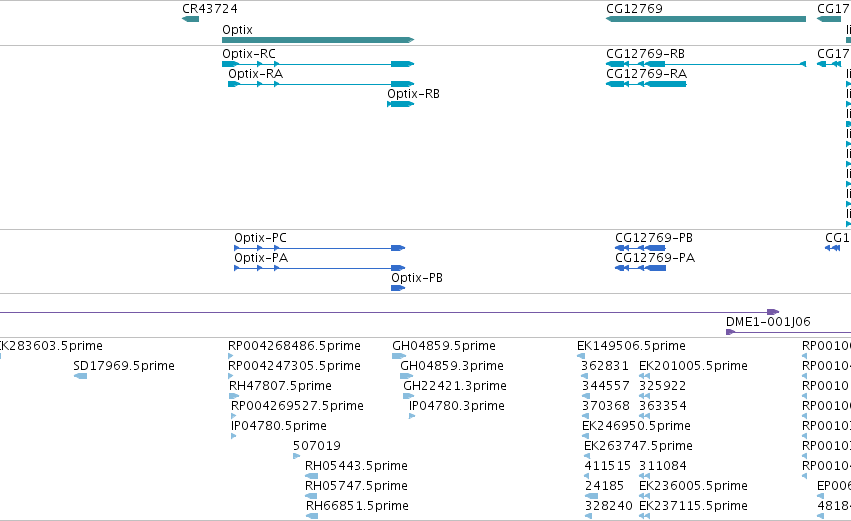851x521 pixels.
Task: Click feature 24185
Action: tap(592, 497)
